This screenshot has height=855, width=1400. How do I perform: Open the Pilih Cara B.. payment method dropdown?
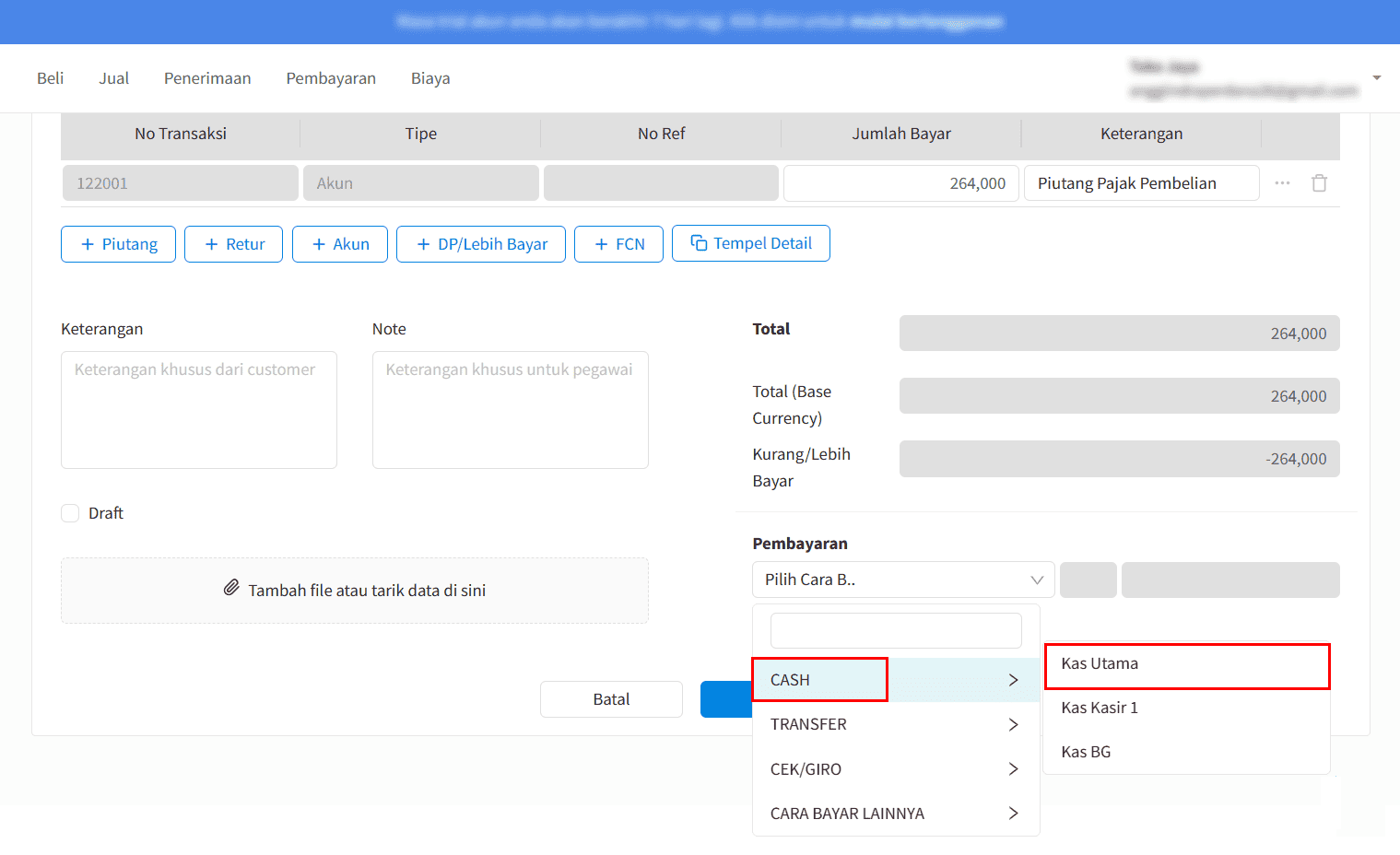(903, 580)
